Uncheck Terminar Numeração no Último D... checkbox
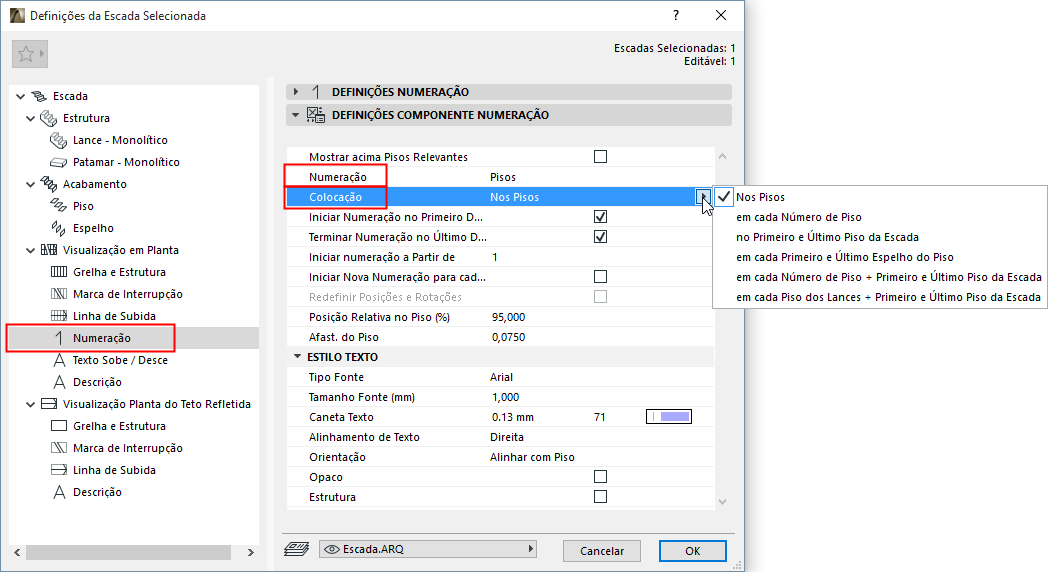The image size is (1048, 572). click(600, 237)
